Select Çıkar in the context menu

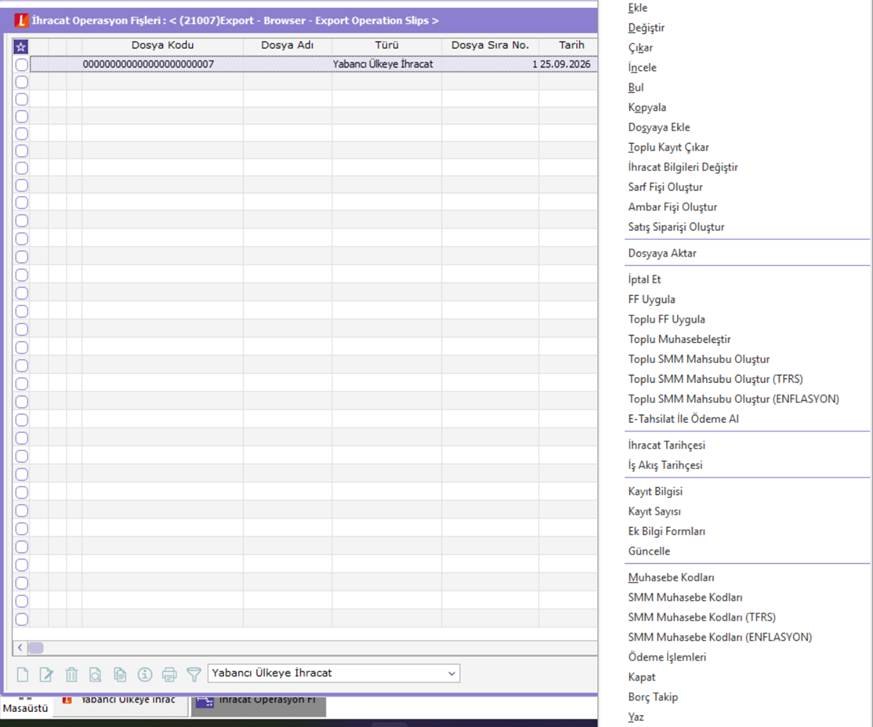click(x=640, y=48)
